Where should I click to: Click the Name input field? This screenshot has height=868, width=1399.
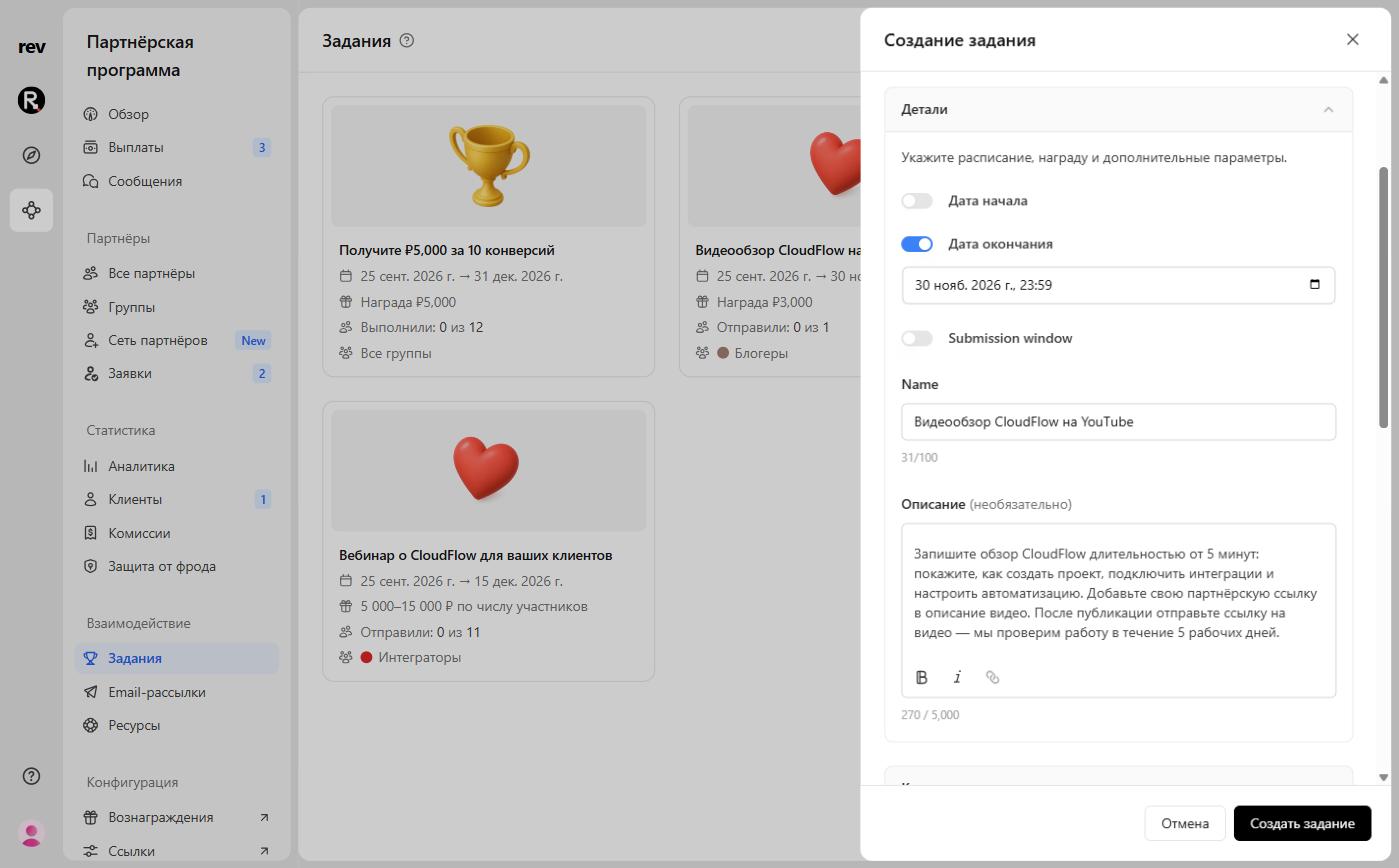pos(1118,422)
